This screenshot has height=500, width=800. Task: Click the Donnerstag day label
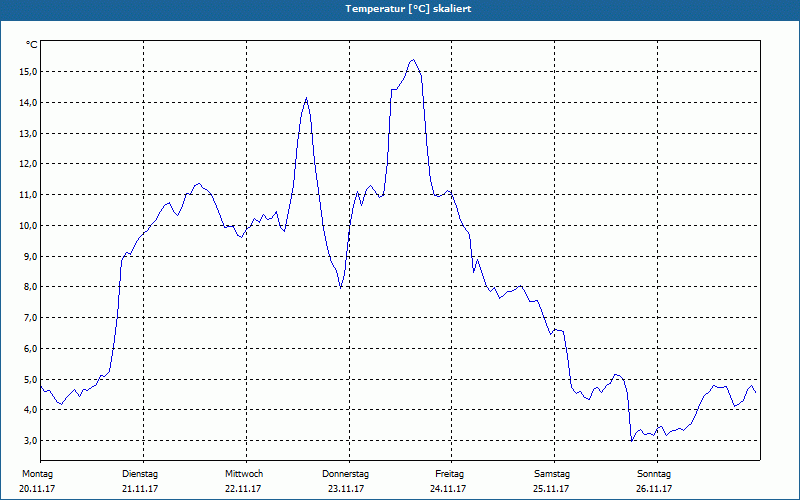345,474
